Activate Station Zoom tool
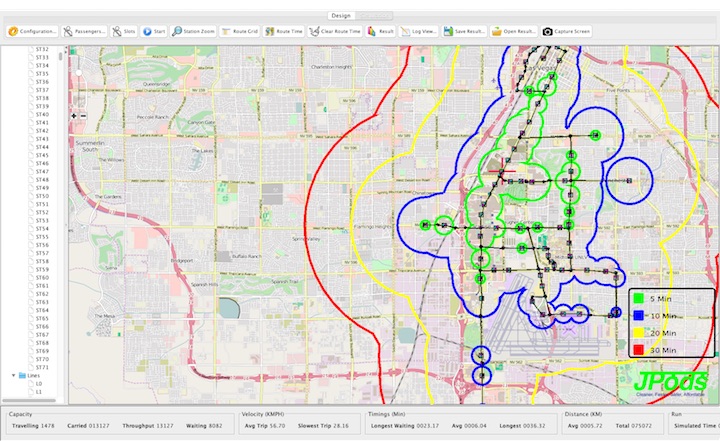The width and height of the screenshot is (720, 441). (x=193, y=31)
